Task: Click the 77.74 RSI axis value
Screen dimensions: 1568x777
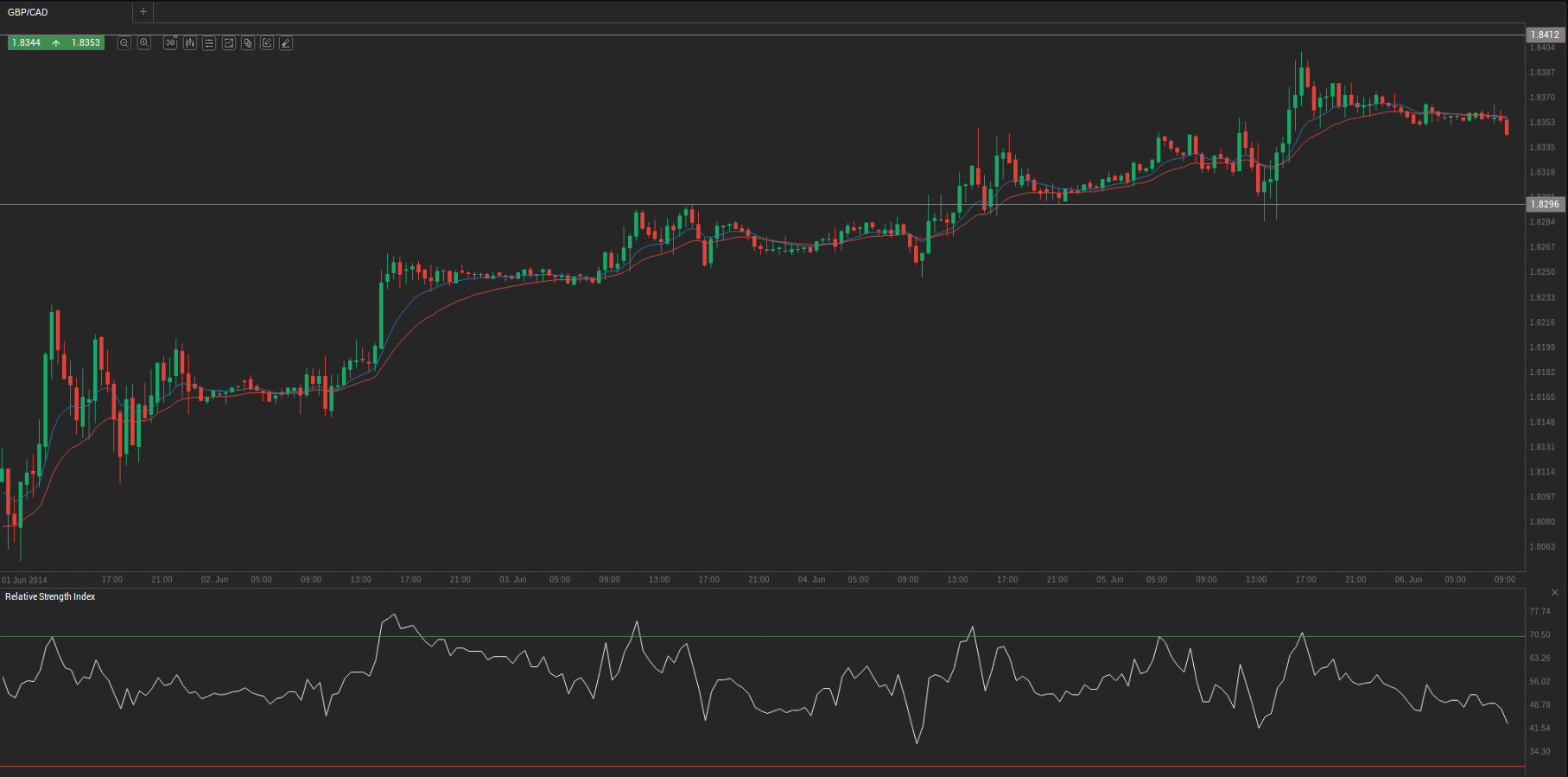Action: tap(1539, 612)
